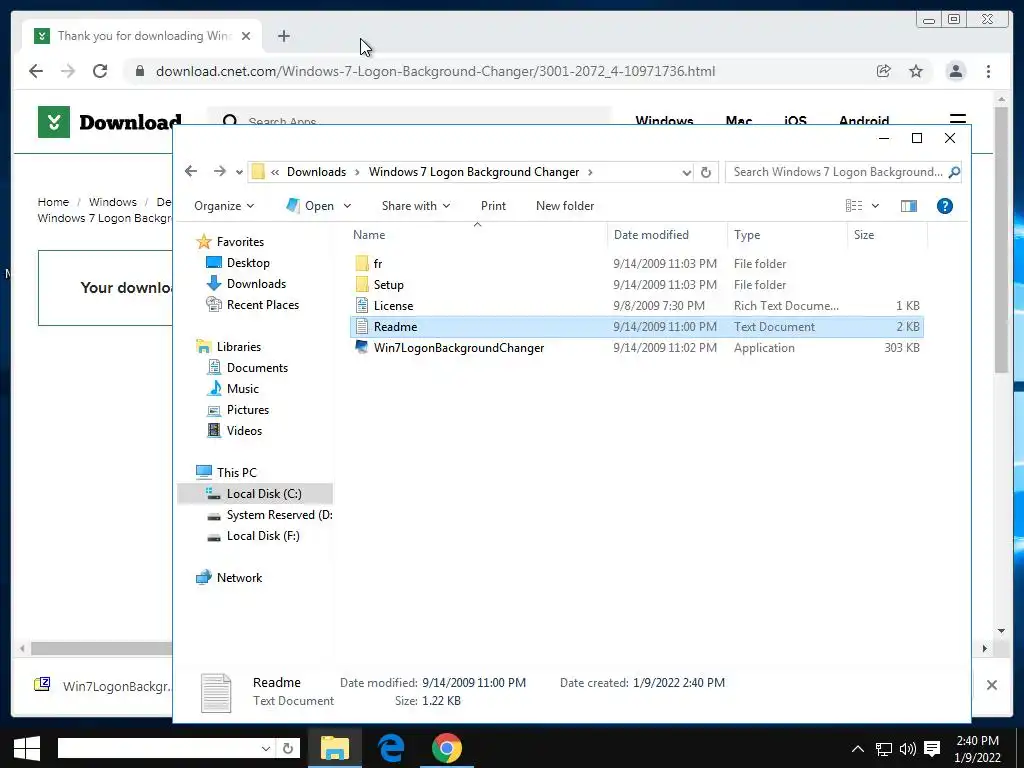Click the Open toolbar button
Viewport: 1024px width, 768px height.
pyautogui.click(x=310, y=206)
